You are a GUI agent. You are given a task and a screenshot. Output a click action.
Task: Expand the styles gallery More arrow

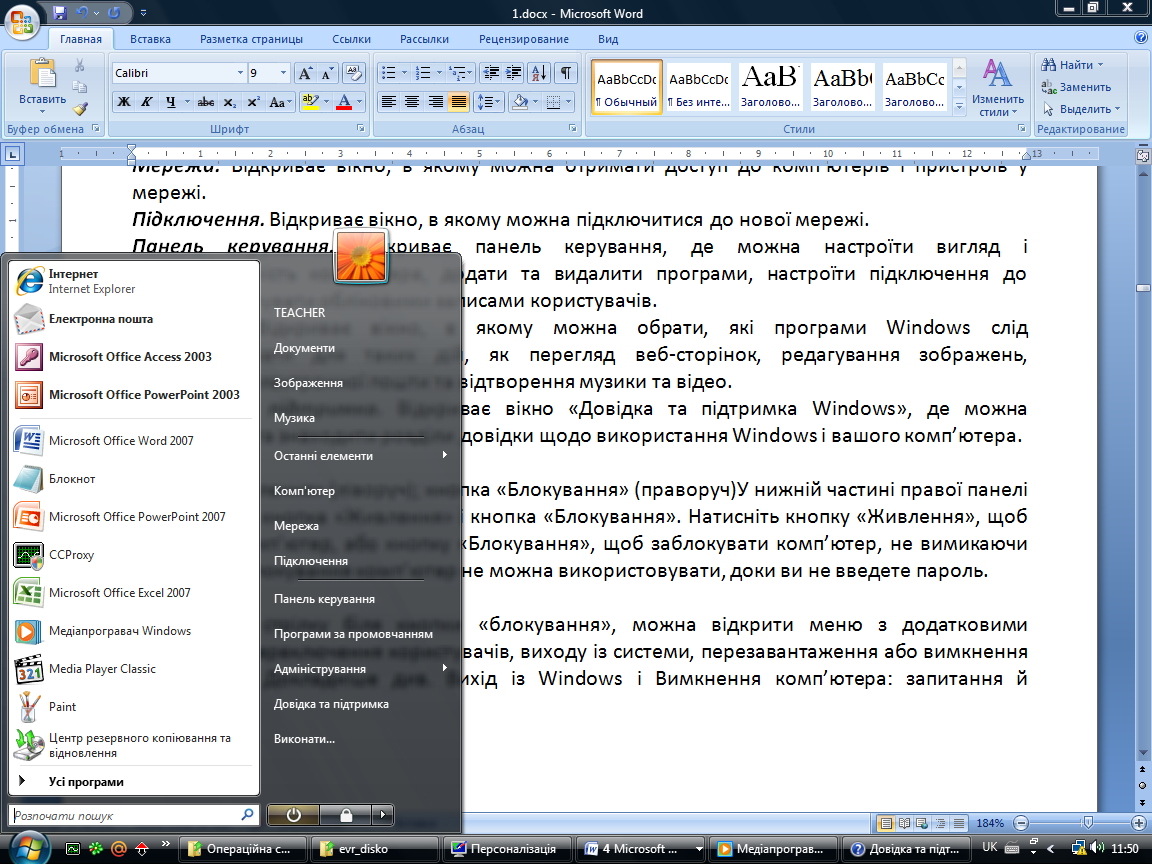tap(959, 107)
